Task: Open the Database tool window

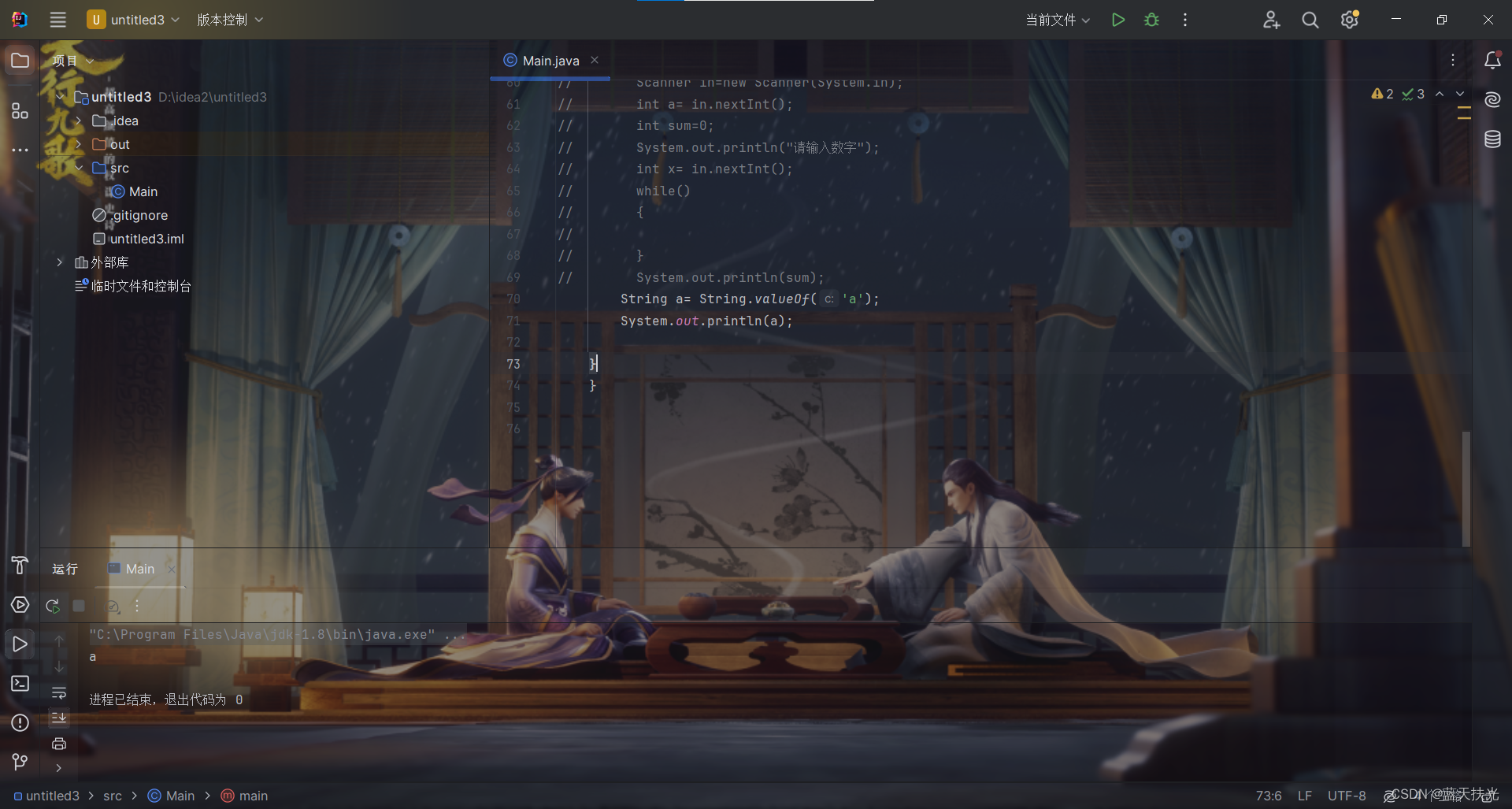Action: 1492,139
